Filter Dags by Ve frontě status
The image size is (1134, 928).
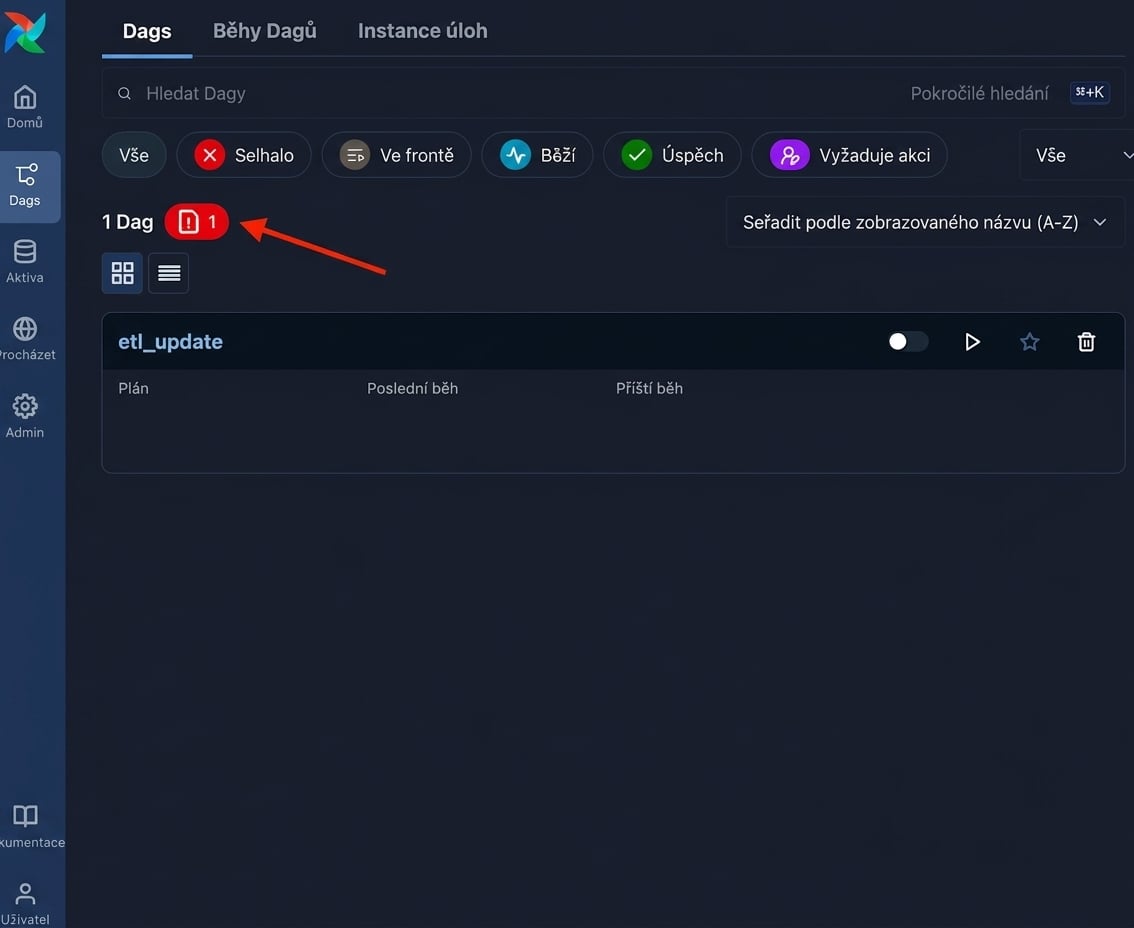[x=396, y=156]
